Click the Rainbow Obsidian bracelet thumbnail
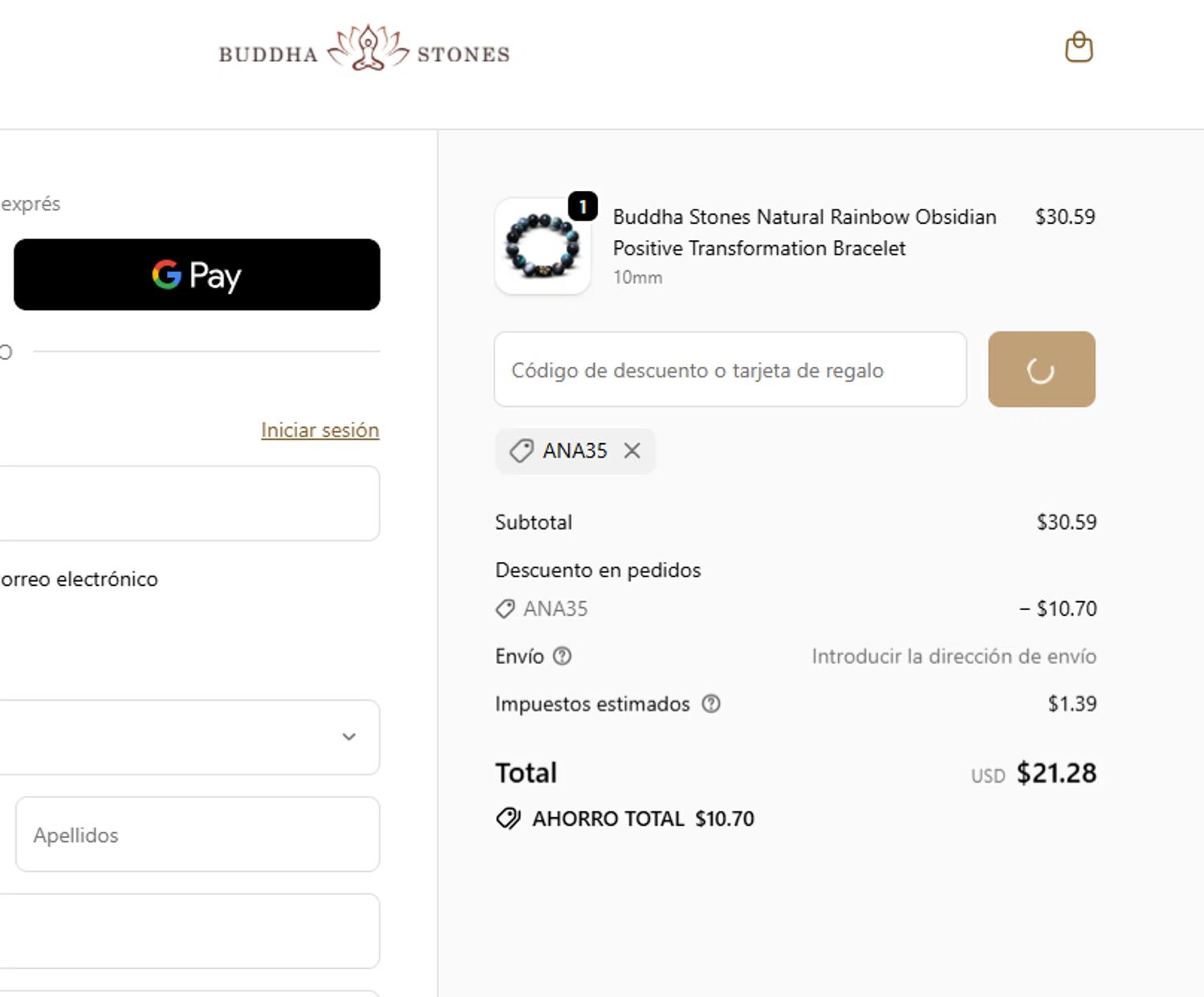1204x997 pixels. point(543,246)
